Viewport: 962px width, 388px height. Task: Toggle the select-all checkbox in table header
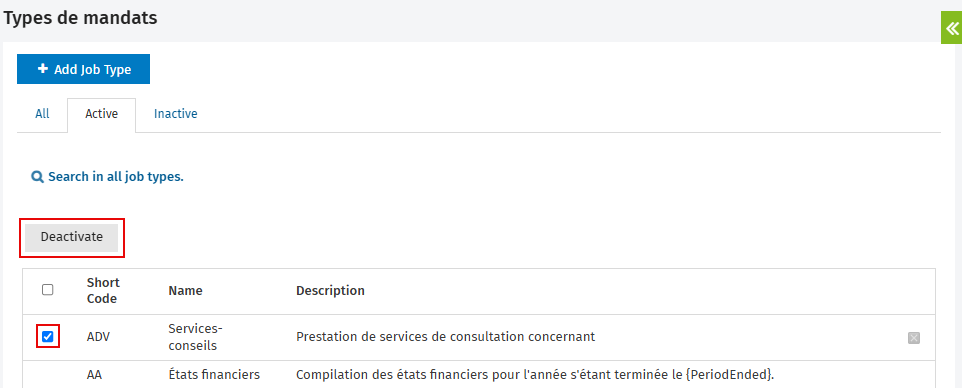pos(47,290)
